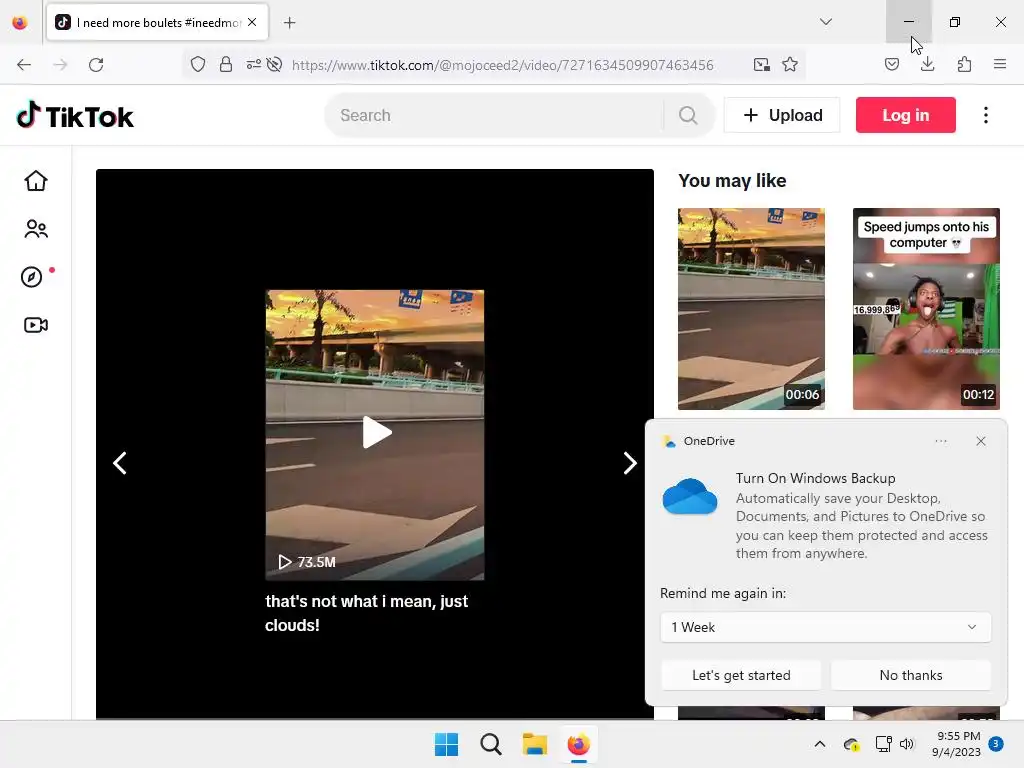Open Firefox hamburger application menu
This screenshot has height=768, width=1024.
(x=1000, y=64)
